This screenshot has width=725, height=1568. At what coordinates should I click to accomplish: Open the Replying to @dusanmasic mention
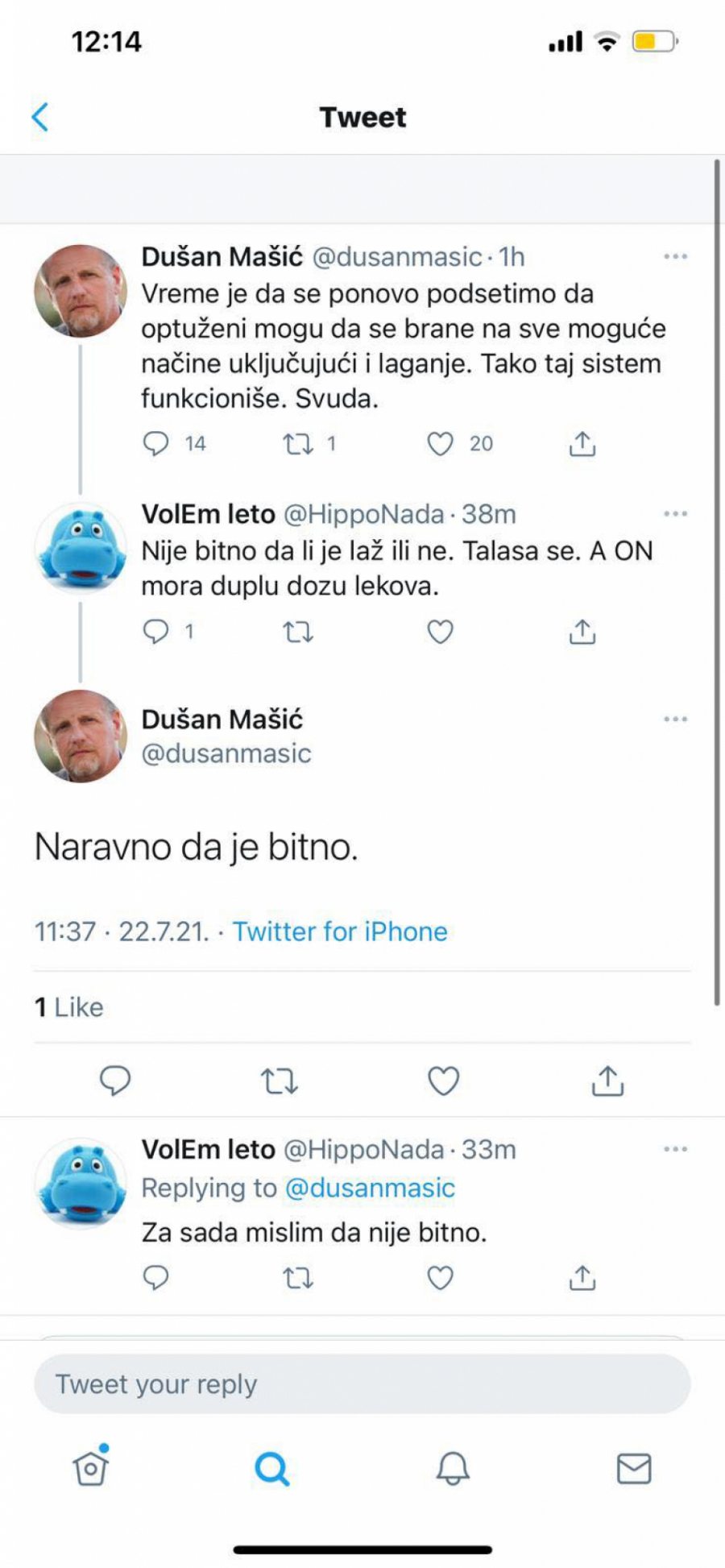pyautogui.click(x=371, y=1188)
